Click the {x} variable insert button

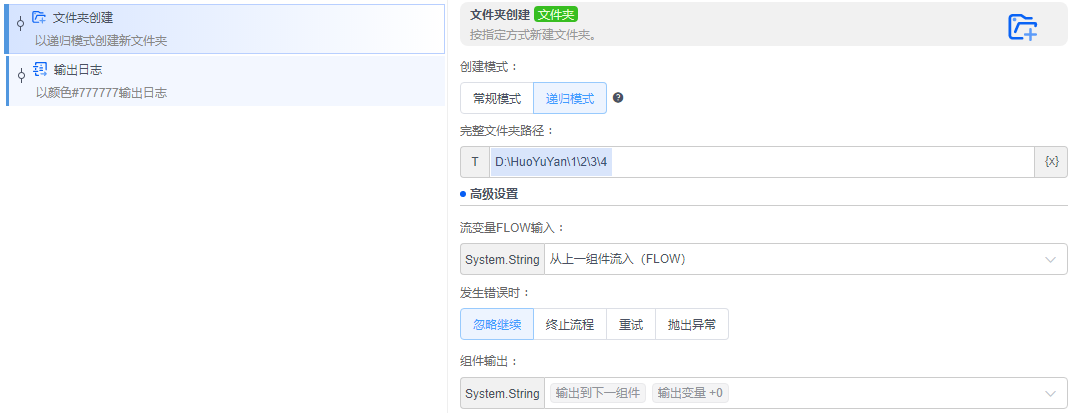[x=1050, y=162]
